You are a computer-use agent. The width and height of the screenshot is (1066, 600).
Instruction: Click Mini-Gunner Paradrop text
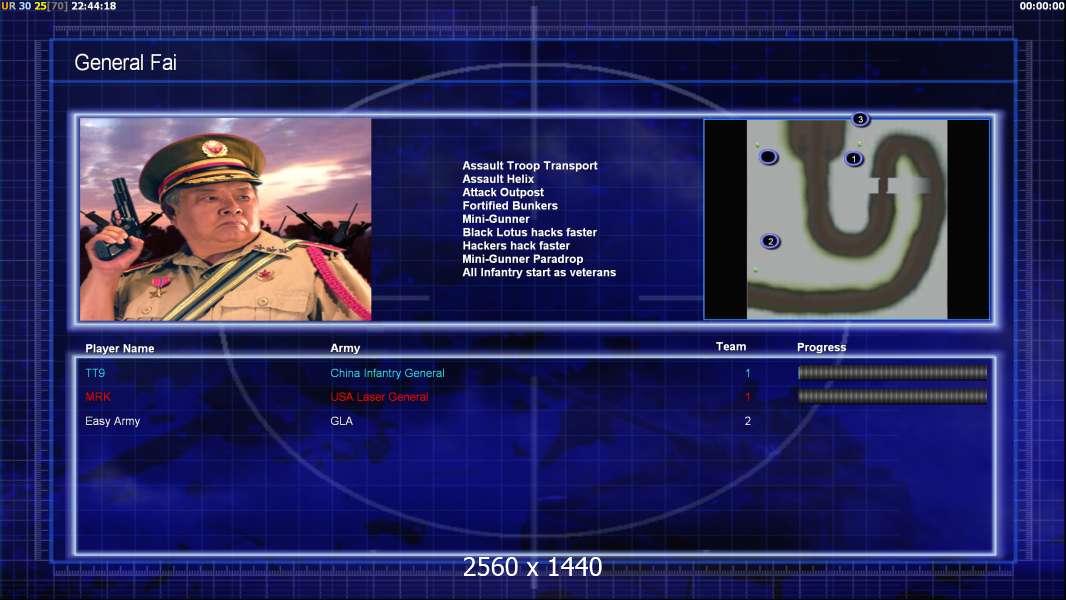click(x=522, y=259)
